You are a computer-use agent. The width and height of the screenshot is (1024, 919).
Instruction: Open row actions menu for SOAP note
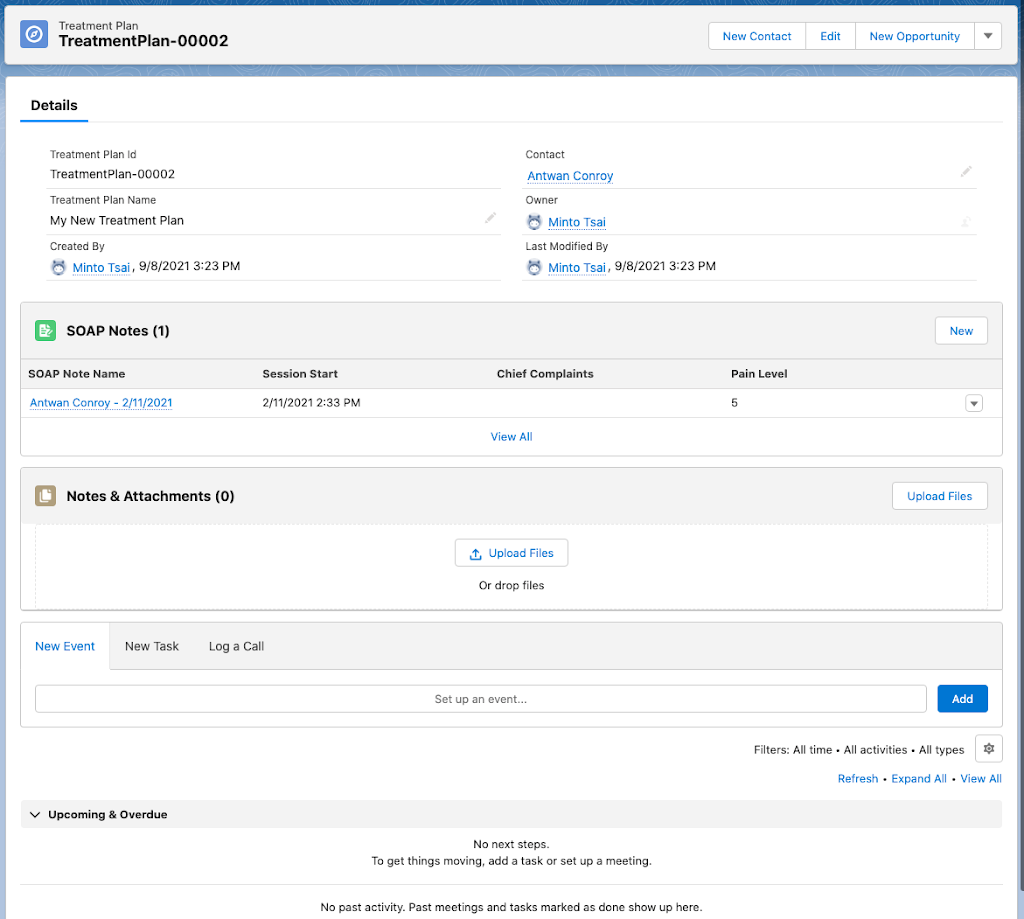[x=974, y=403]
